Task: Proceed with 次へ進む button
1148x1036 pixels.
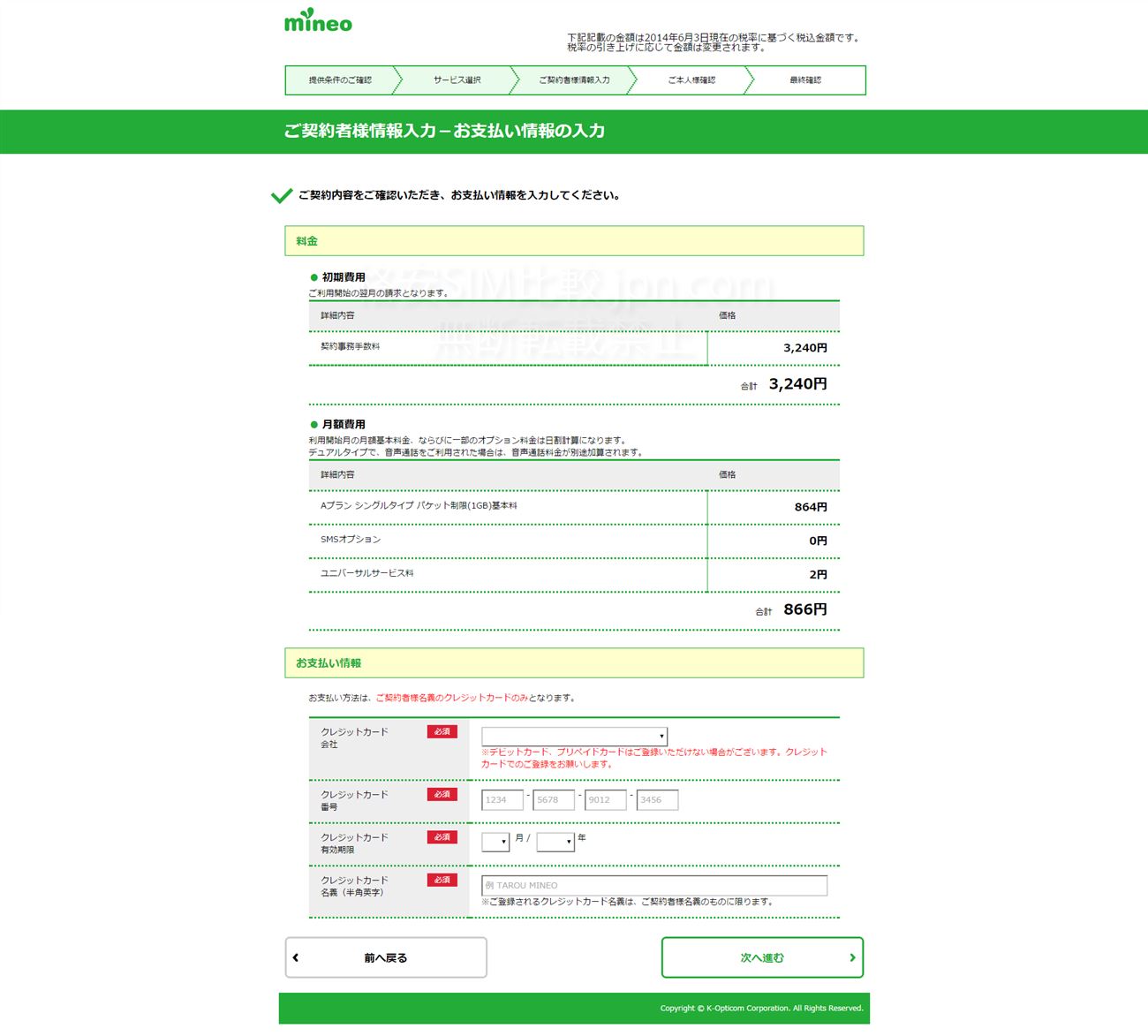Action: point(762,957)
